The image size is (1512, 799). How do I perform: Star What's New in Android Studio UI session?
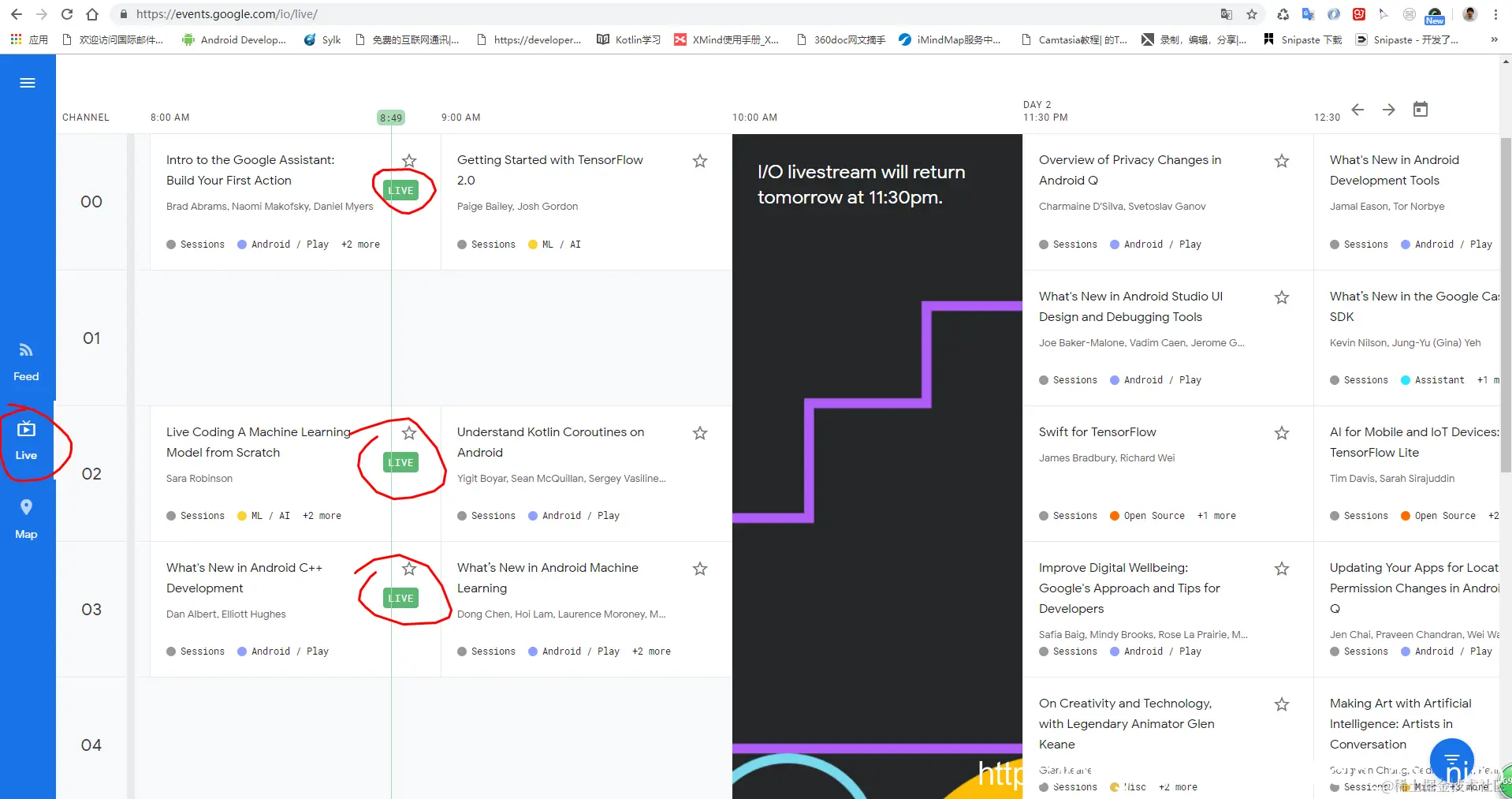(x=1282, y=297)
